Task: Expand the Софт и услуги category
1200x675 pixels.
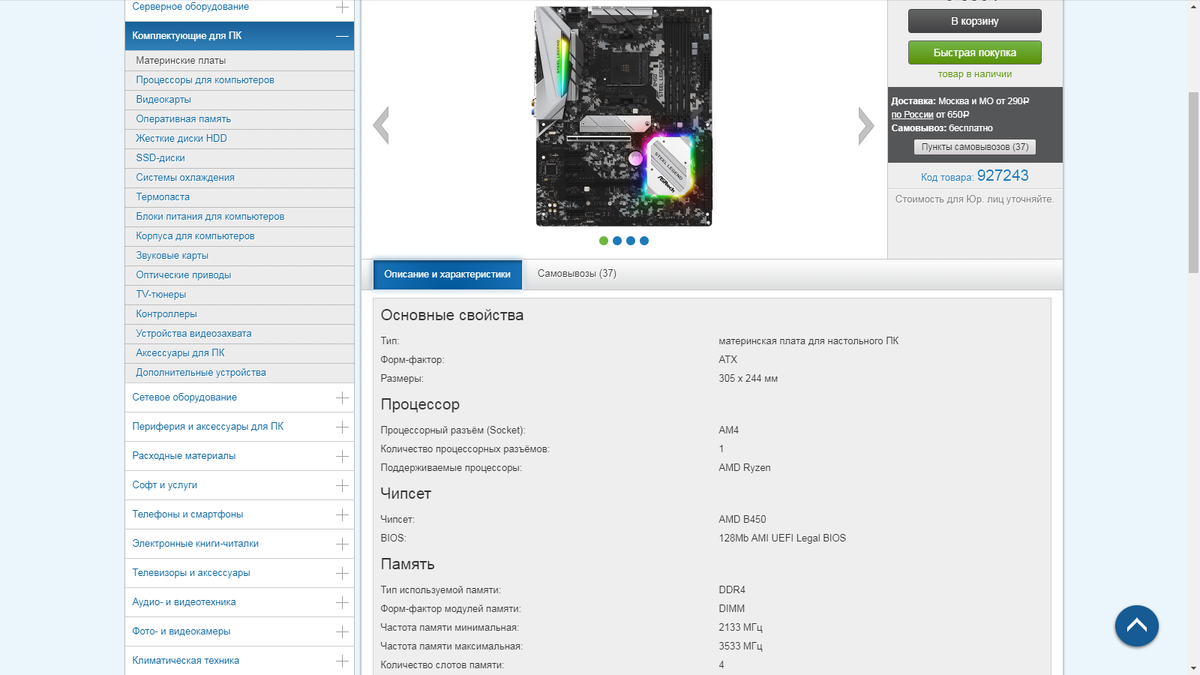Action: coord(342,485)
